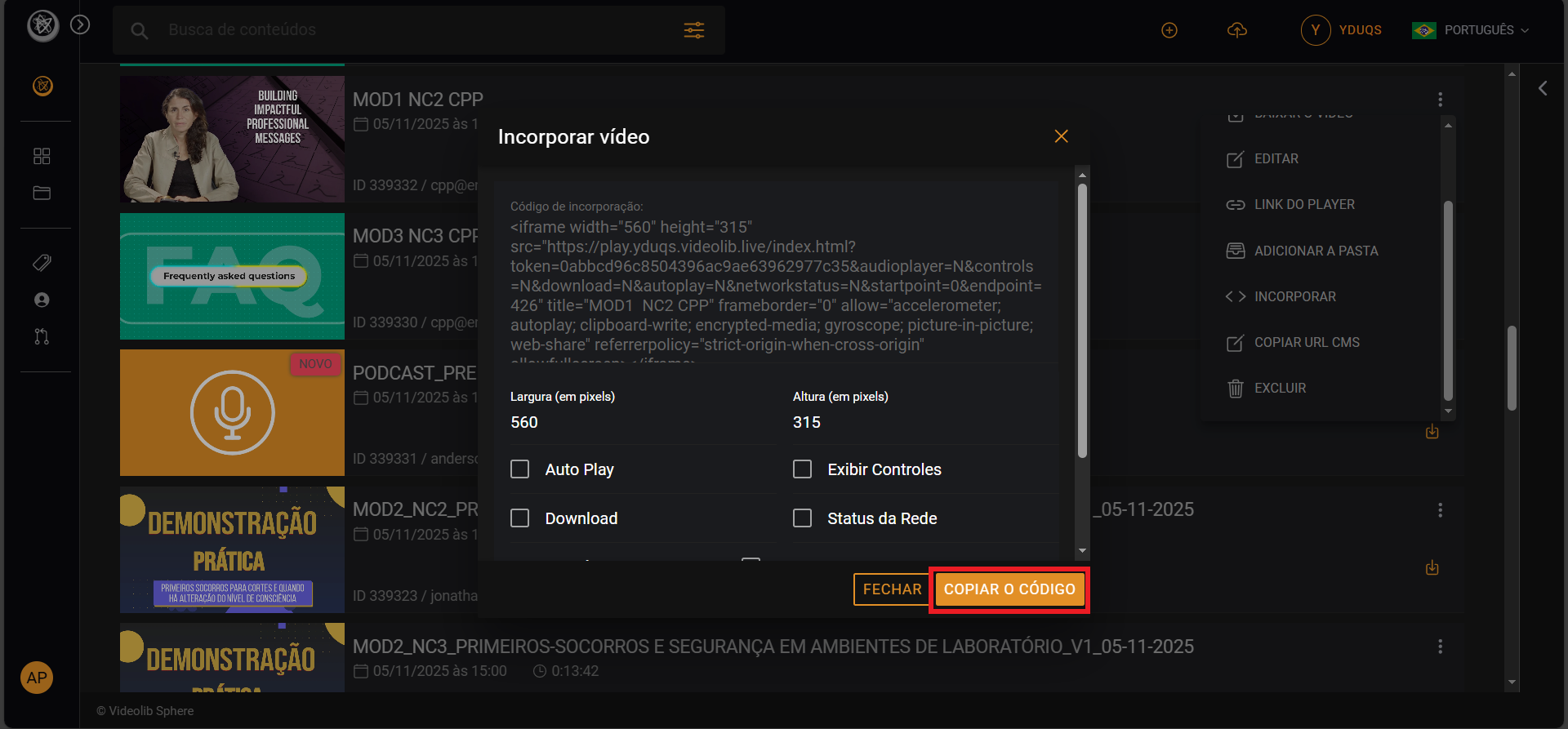This screenshot has height=729, width=1568.
Task: Click the YDUQS account name
Action: [1360, 30]
